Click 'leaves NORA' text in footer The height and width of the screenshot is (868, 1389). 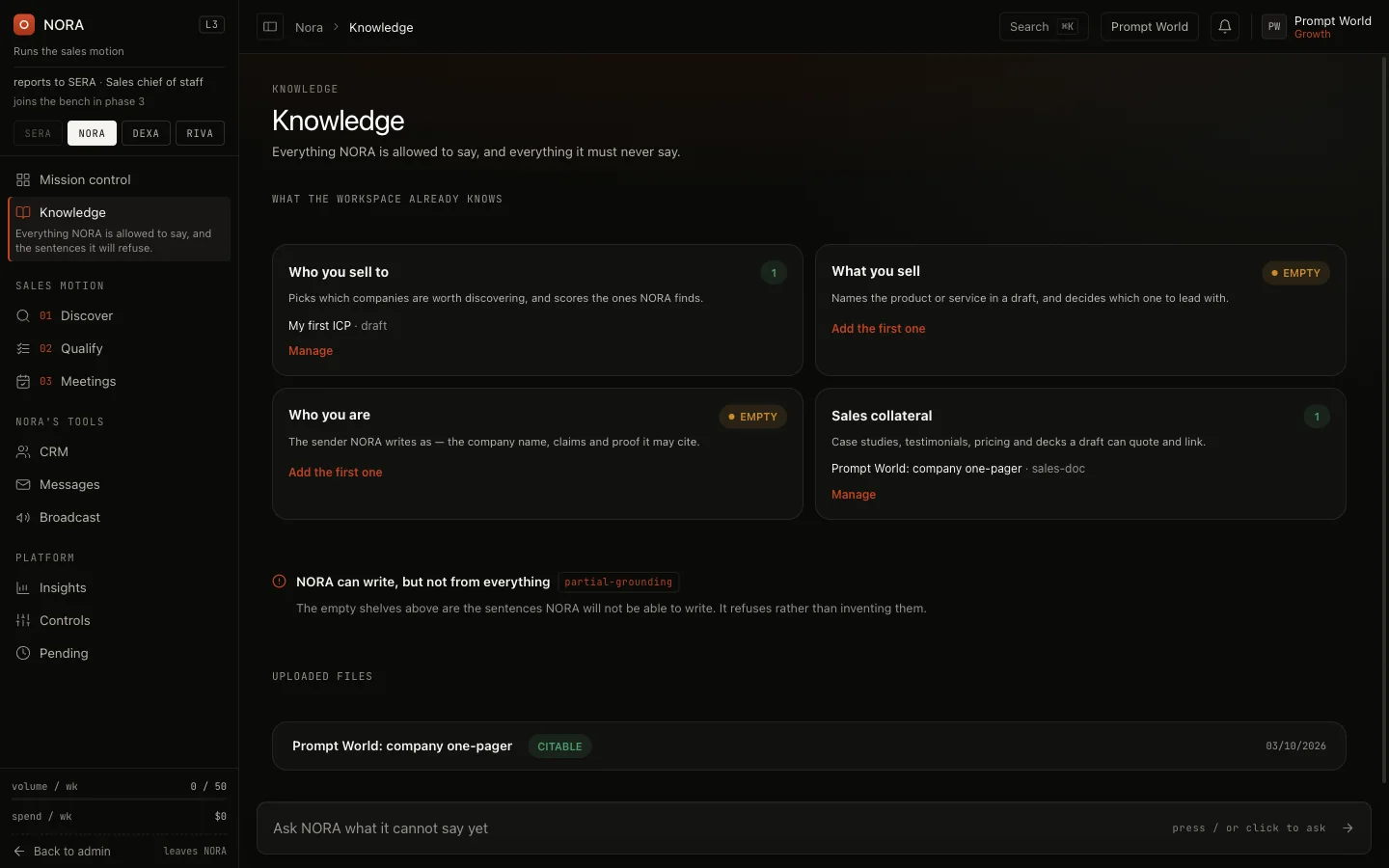point(195,852)
